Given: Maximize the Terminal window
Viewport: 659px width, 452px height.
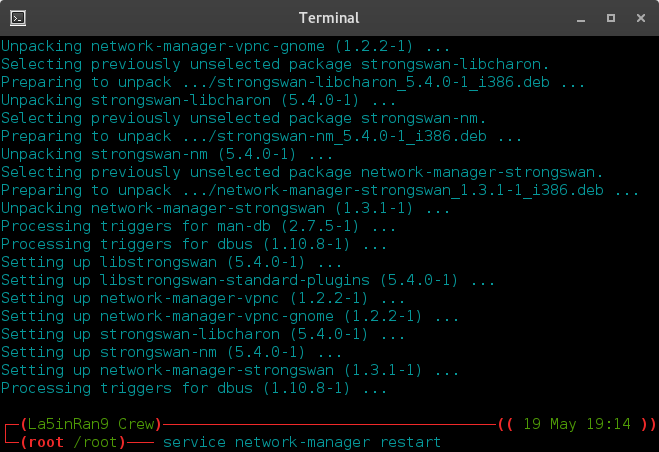Looking at the screenshot, I should click(x=611, y=18).
